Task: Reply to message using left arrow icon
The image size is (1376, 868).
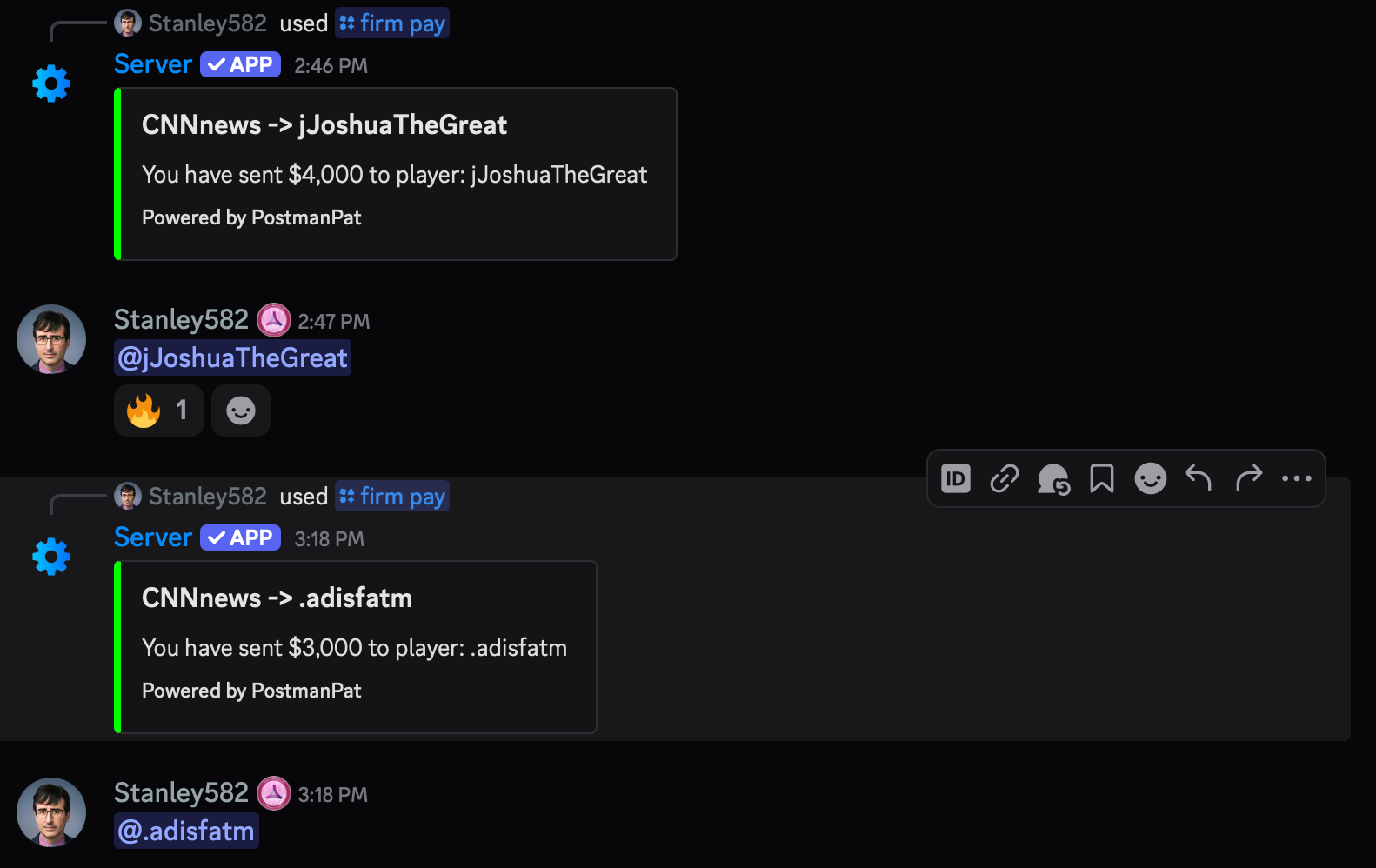Action: 1199,478
